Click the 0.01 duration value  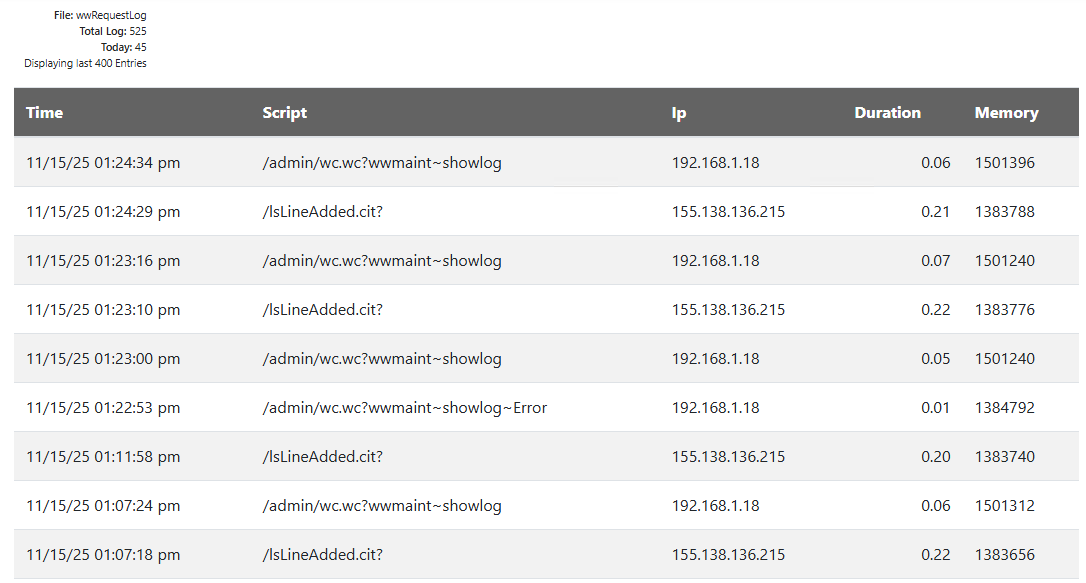pos(935,407)
